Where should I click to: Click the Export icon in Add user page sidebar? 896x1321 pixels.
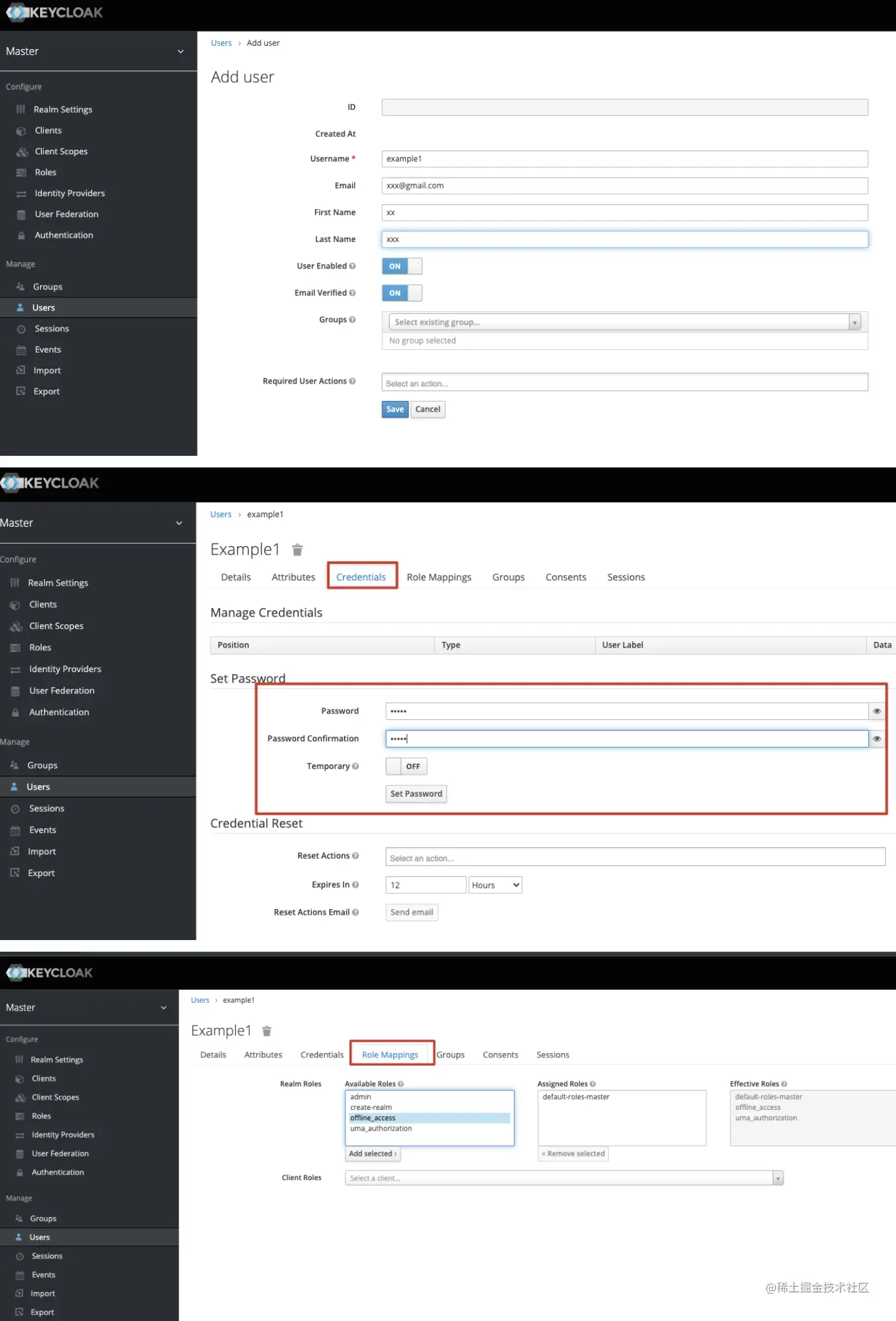(x=21, y=391)
